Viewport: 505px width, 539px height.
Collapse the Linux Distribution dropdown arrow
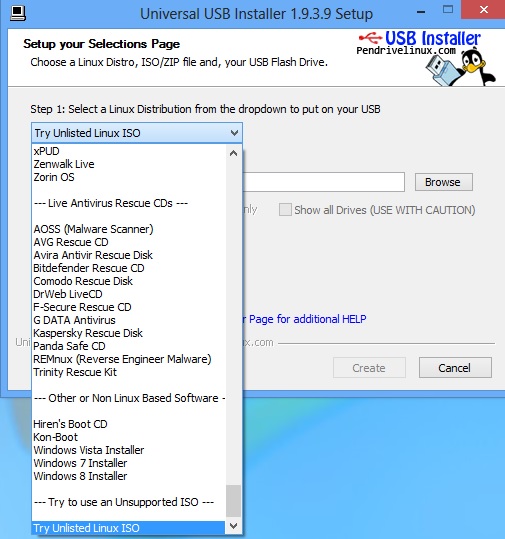pos(234,133)
